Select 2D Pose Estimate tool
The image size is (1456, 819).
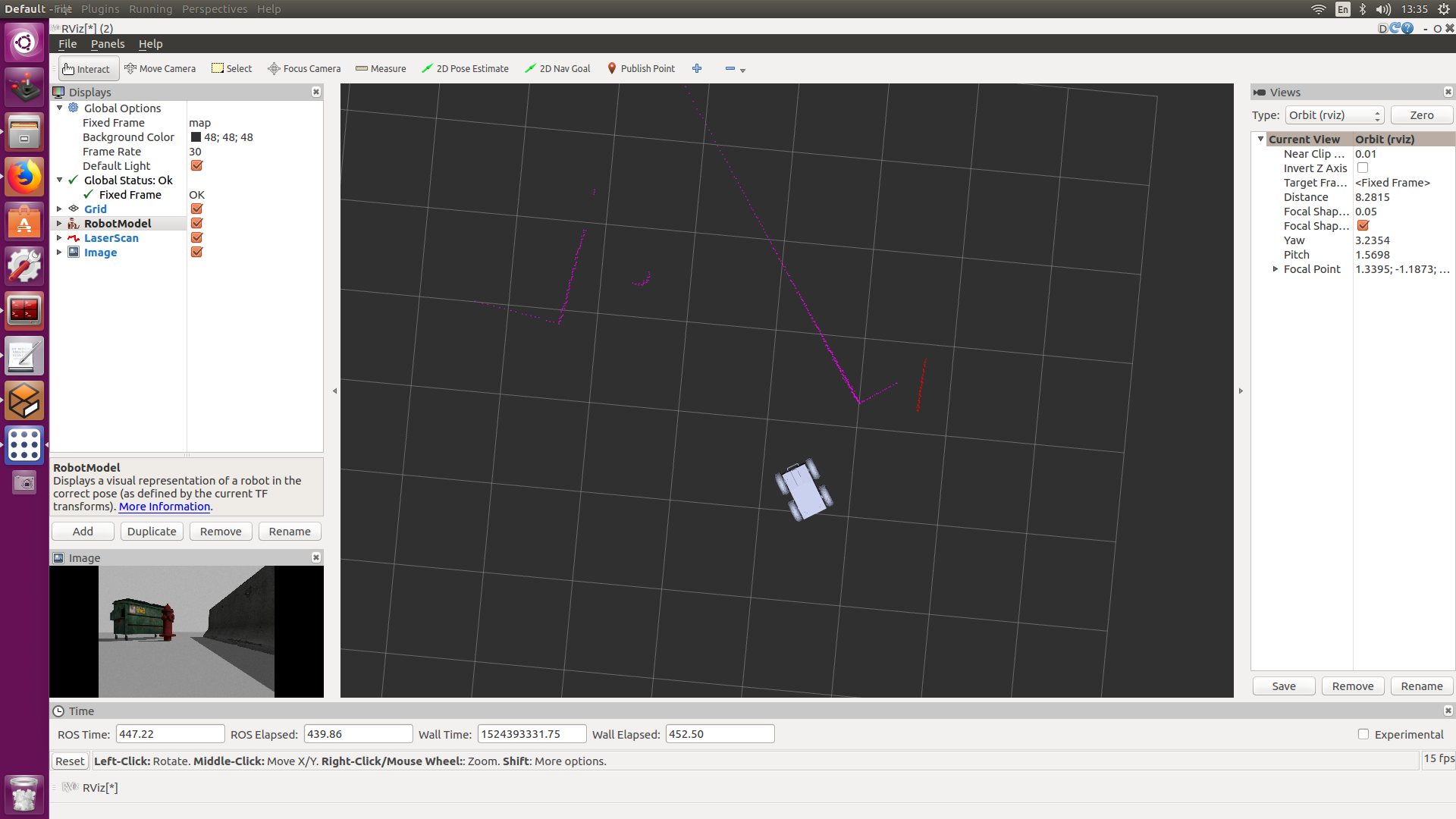[465, 68]
